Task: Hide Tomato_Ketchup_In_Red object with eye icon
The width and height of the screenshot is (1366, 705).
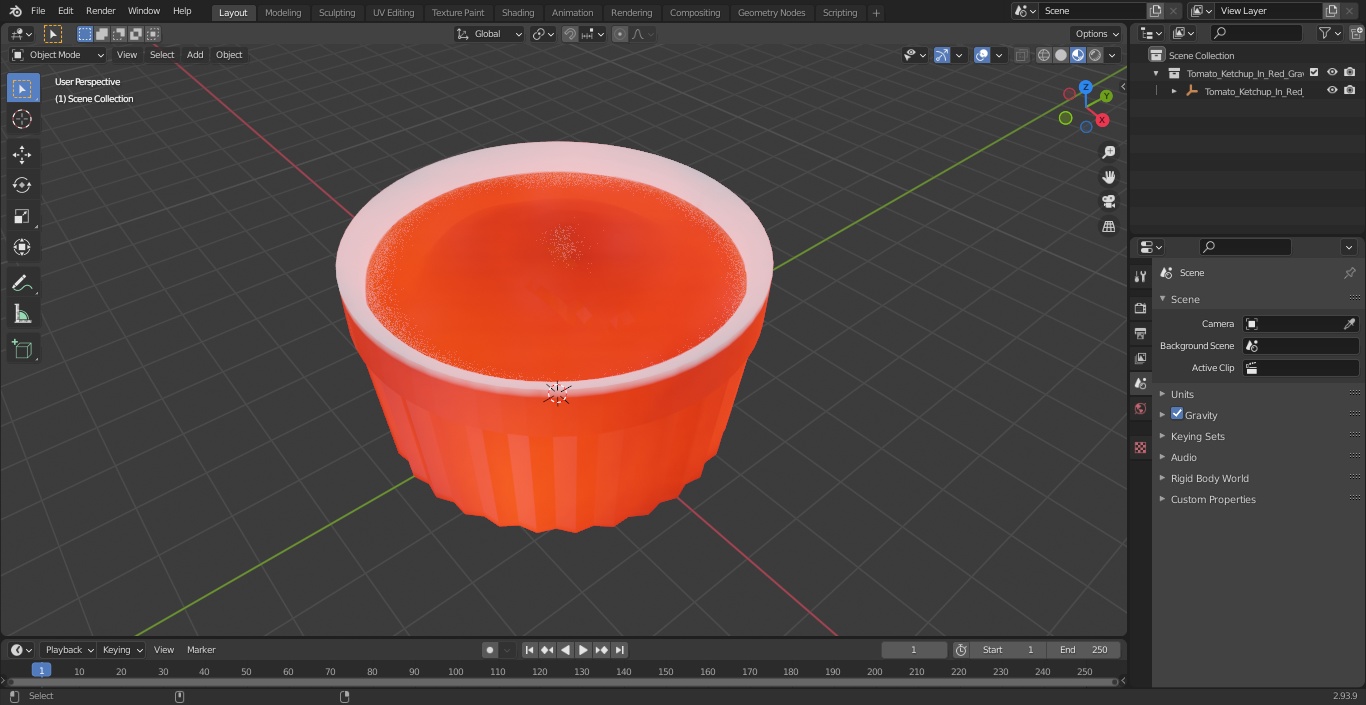Action: (1331, 90)
